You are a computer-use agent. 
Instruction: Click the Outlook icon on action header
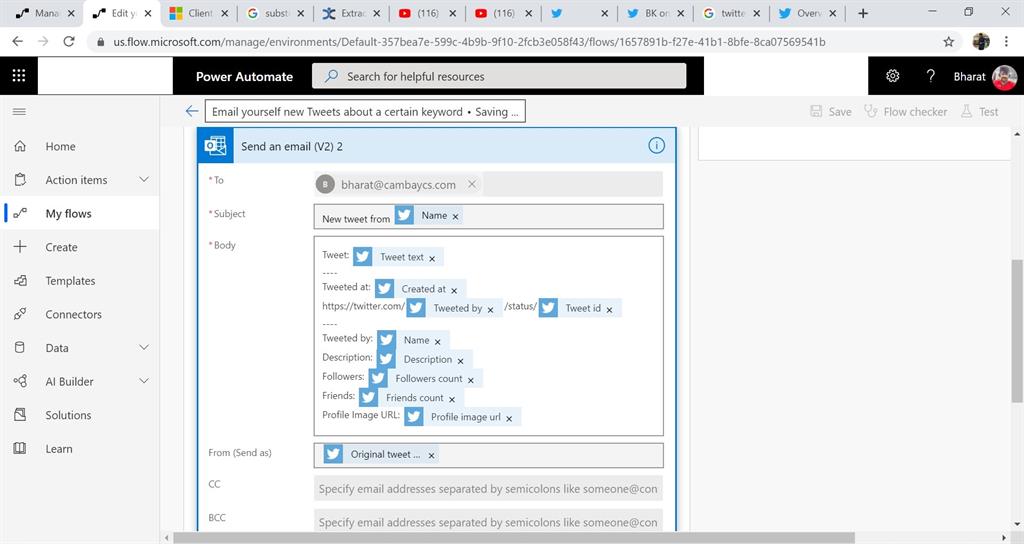click(x=216, y=146)
